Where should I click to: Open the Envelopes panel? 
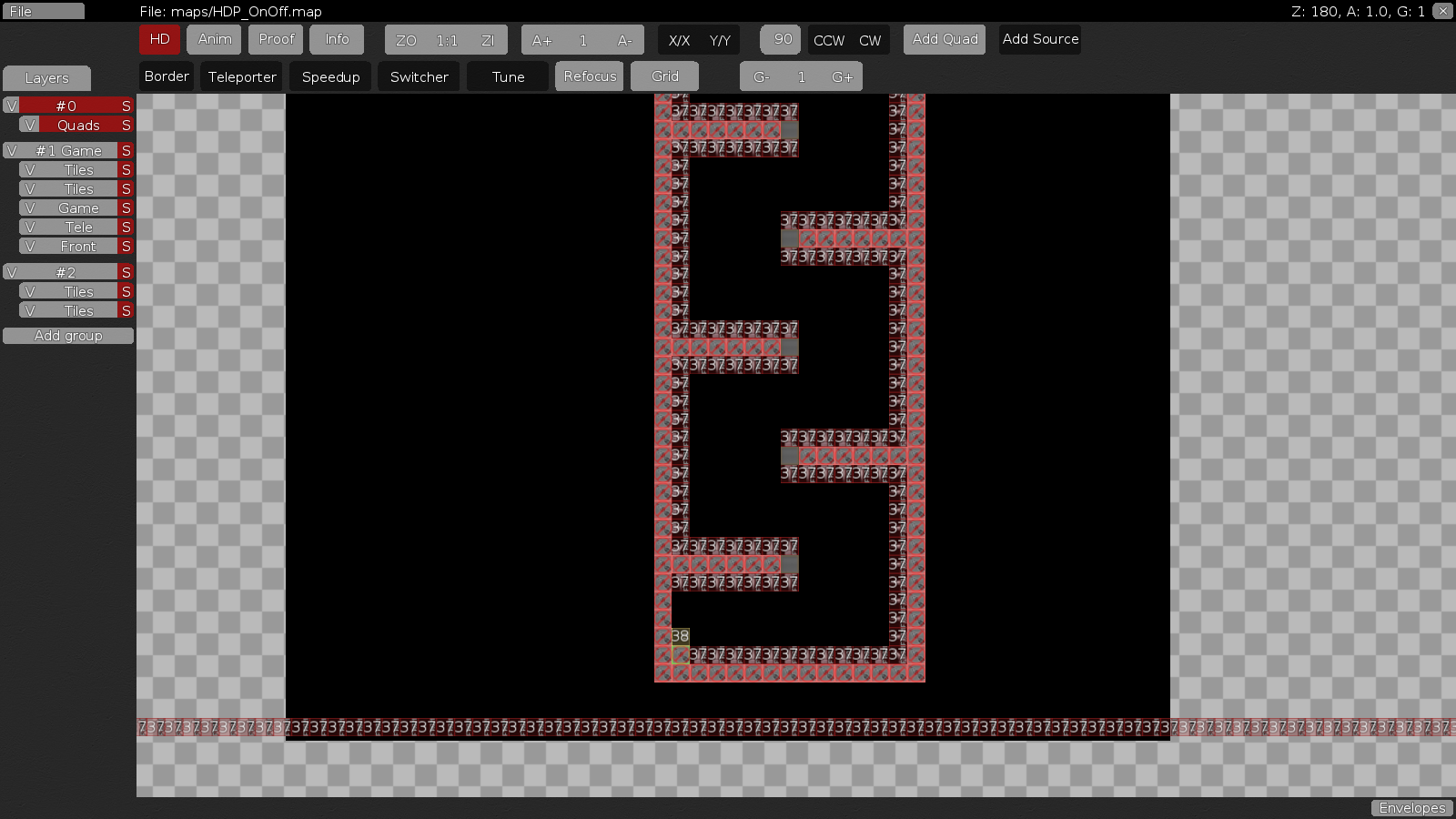tap(1411, 808)
